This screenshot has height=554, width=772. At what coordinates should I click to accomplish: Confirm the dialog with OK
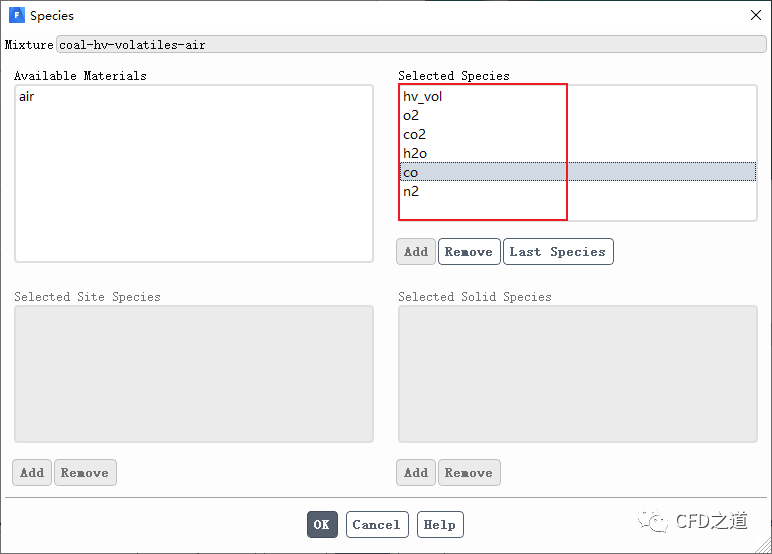coord(321,525)
